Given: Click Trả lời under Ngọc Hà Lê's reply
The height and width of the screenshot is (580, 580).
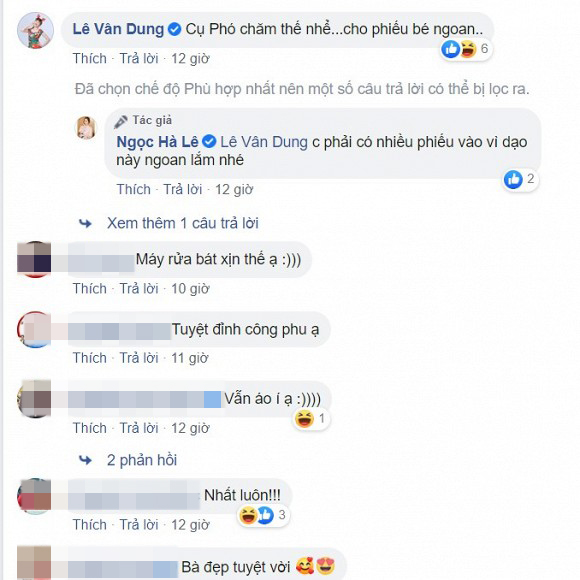Looking at the screenshot, I should 183,190.
